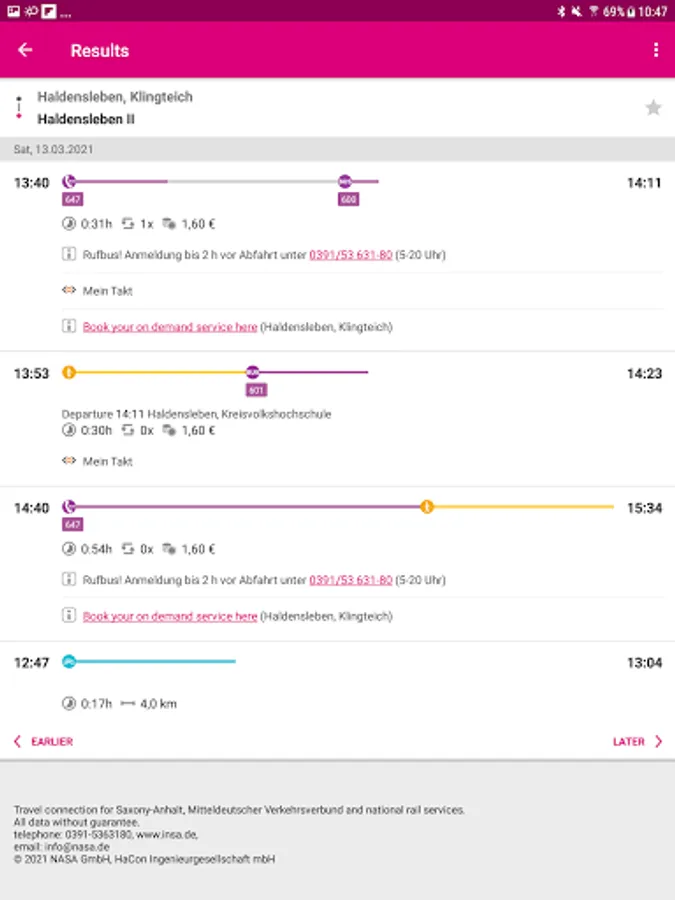675x900 pixels.
Task: Tap the info icon beside first Rufbus note
Action: tap(69, 255)
